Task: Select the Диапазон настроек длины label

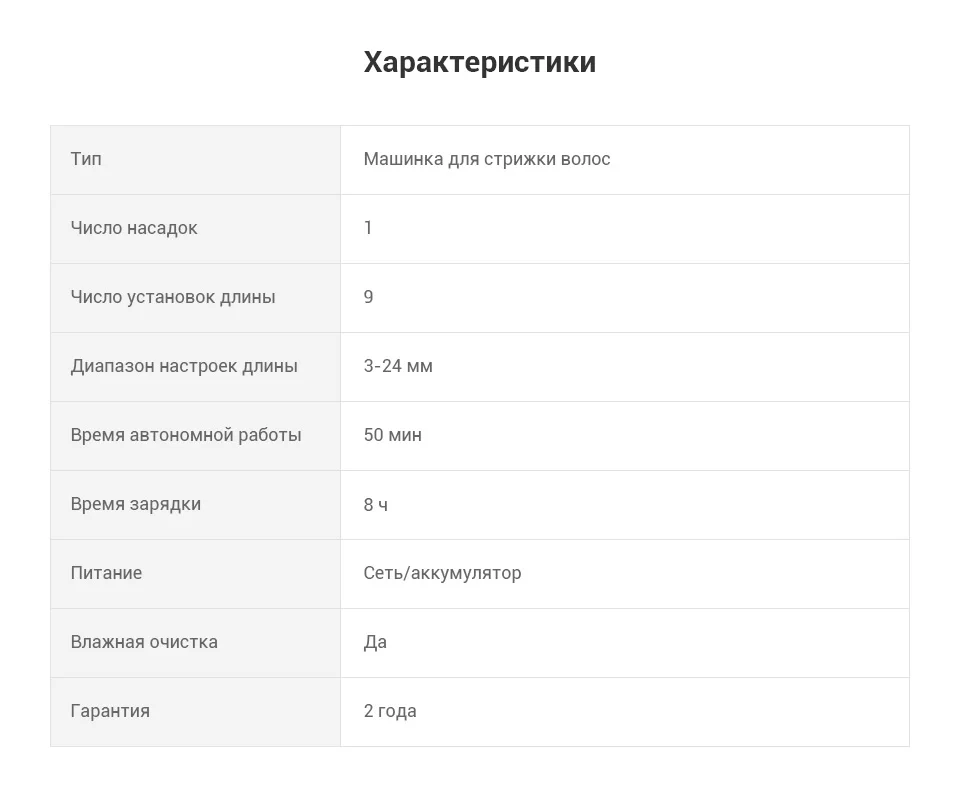Action: pyautogui.click(x=184, y=366)
